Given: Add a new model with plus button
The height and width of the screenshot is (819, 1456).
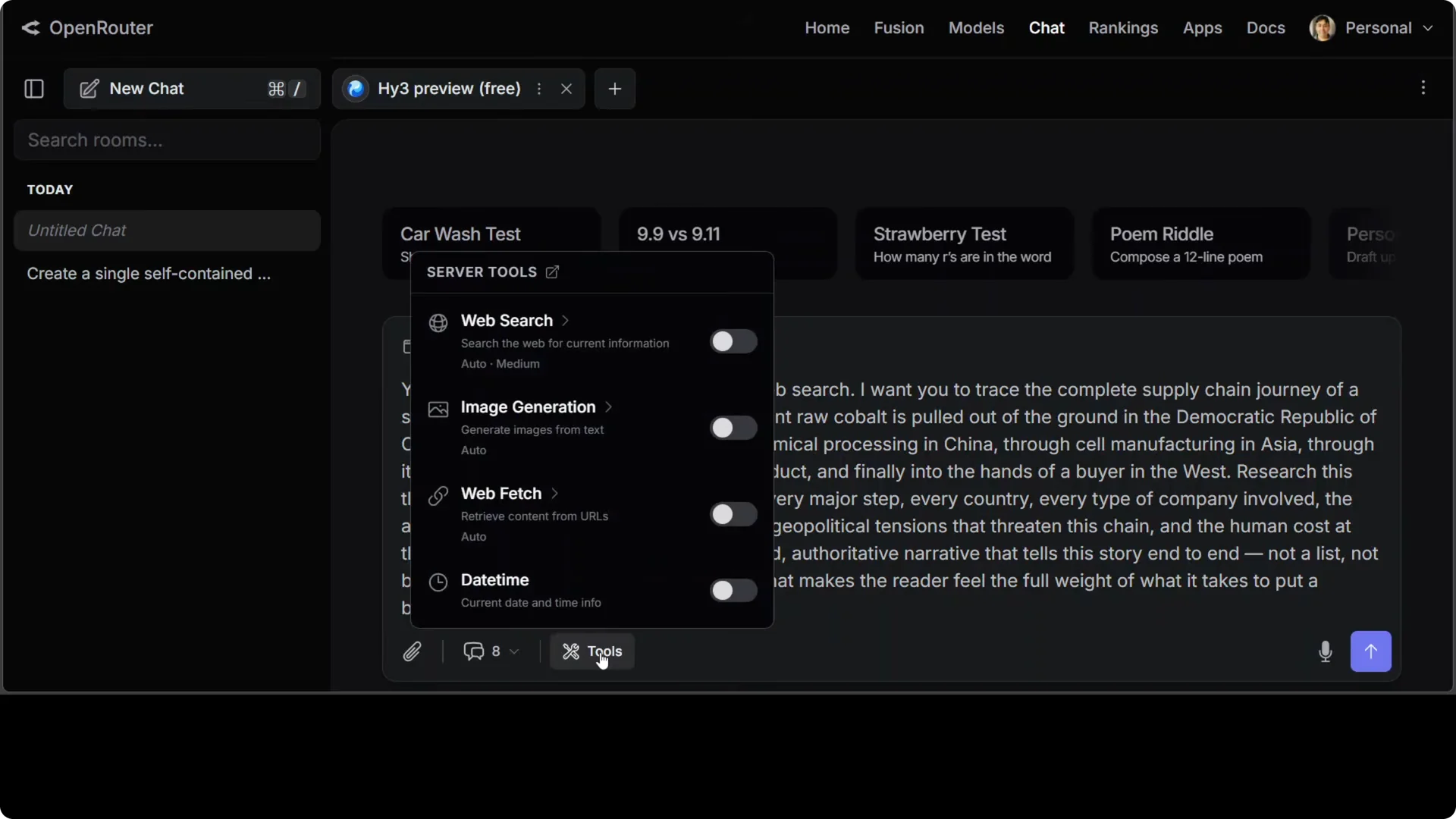Looking at the screenshot, I should click(x=615, y=89).
